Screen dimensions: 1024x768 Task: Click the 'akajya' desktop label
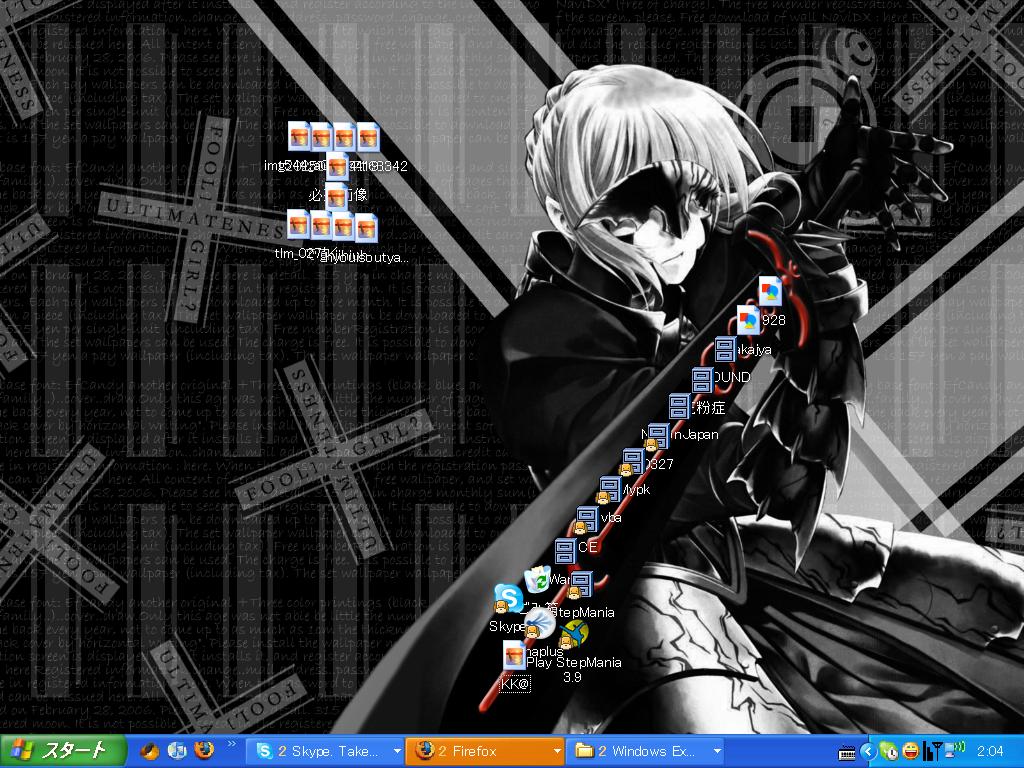click(754, 350)
